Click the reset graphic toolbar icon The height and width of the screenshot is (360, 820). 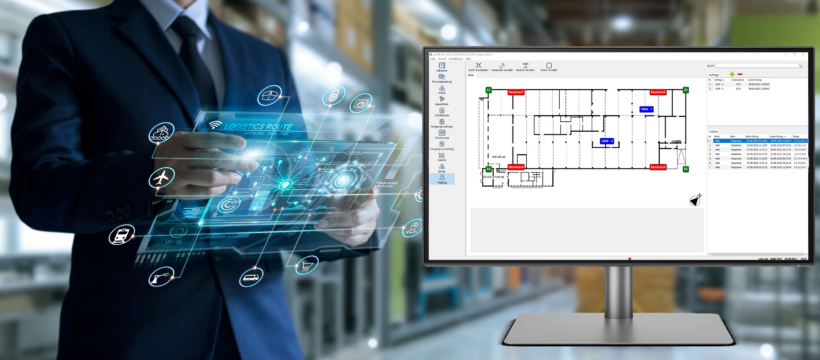pyautogui.click(x=478, y=66)
